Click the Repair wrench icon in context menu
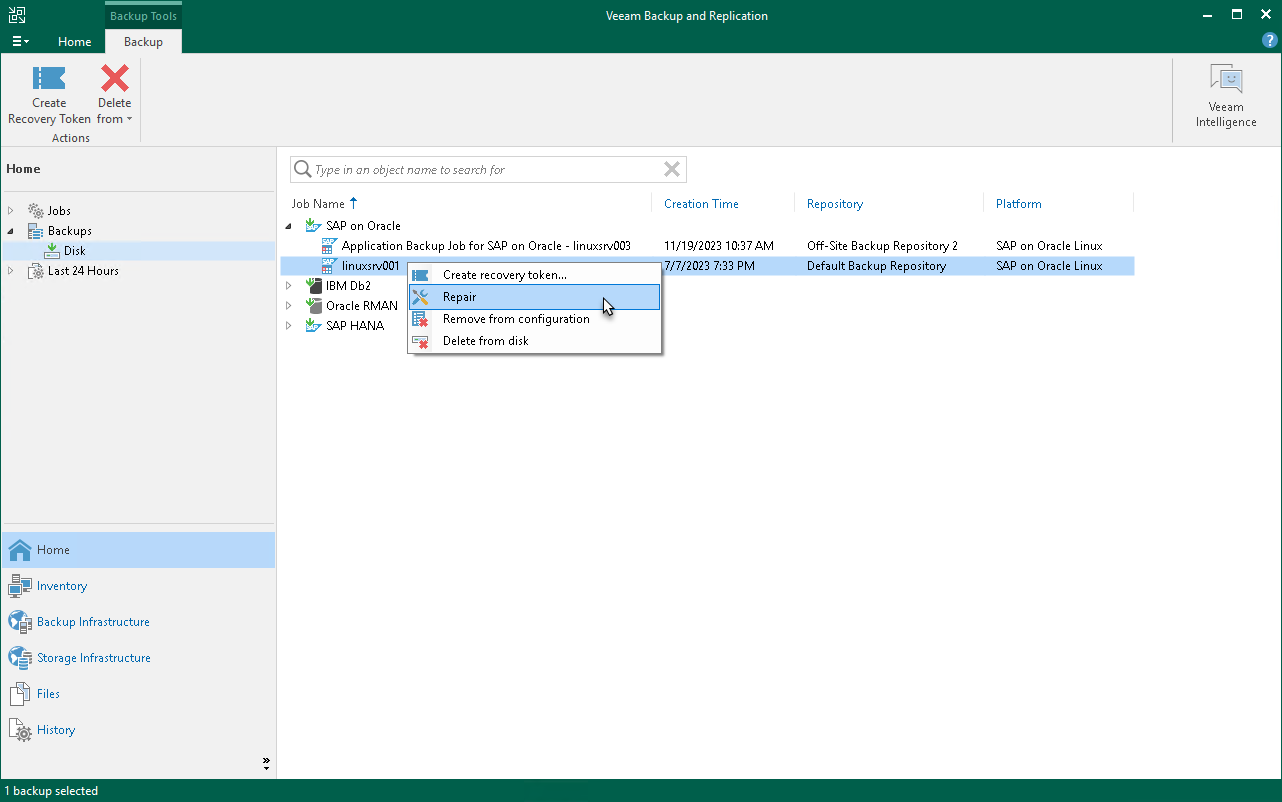 point(421,297)
